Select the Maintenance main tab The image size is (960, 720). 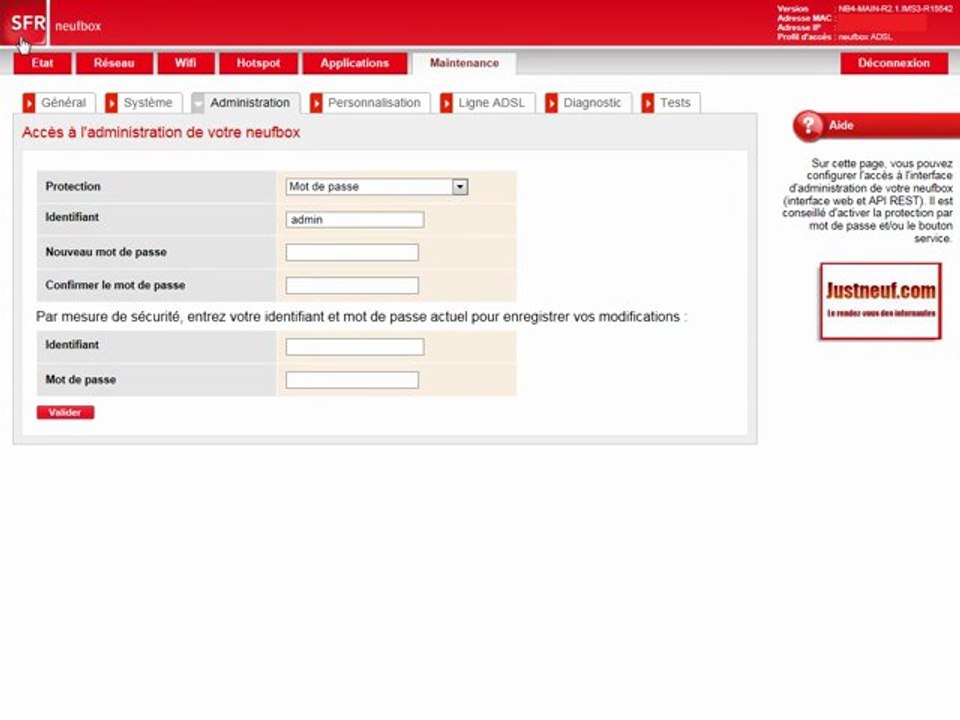[x=464, y=63]
